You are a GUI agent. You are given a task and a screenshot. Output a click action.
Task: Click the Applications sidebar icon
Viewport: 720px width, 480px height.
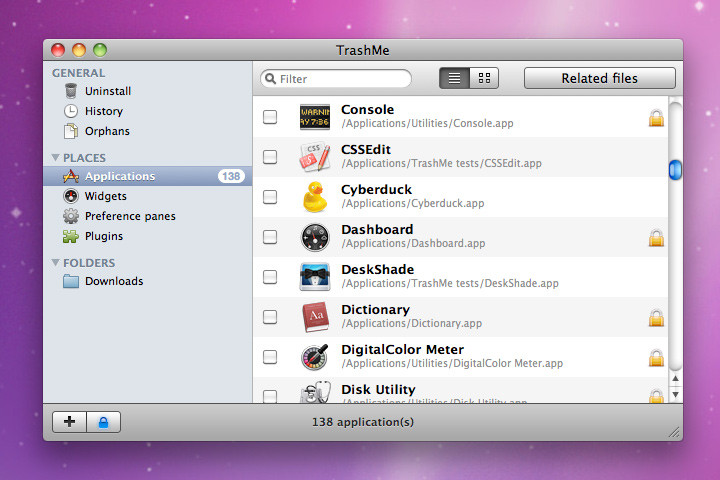pyautogui.click(x=71, y=176)
